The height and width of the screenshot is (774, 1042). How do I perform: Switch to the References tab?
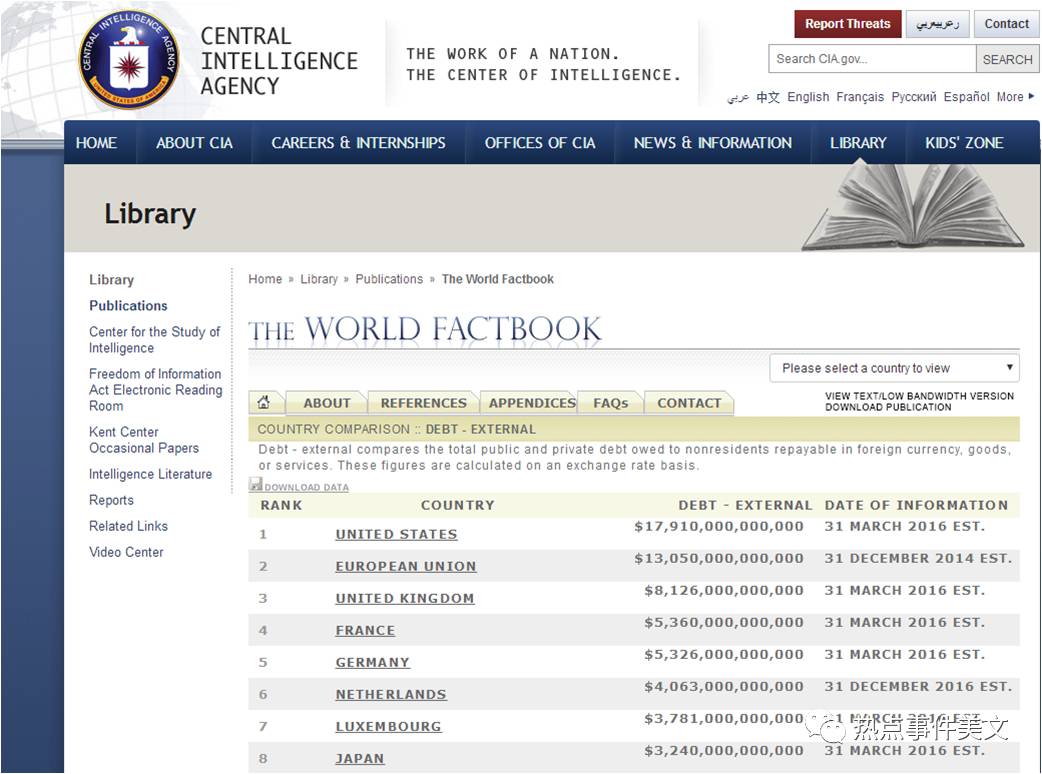(x=423, y=403)
